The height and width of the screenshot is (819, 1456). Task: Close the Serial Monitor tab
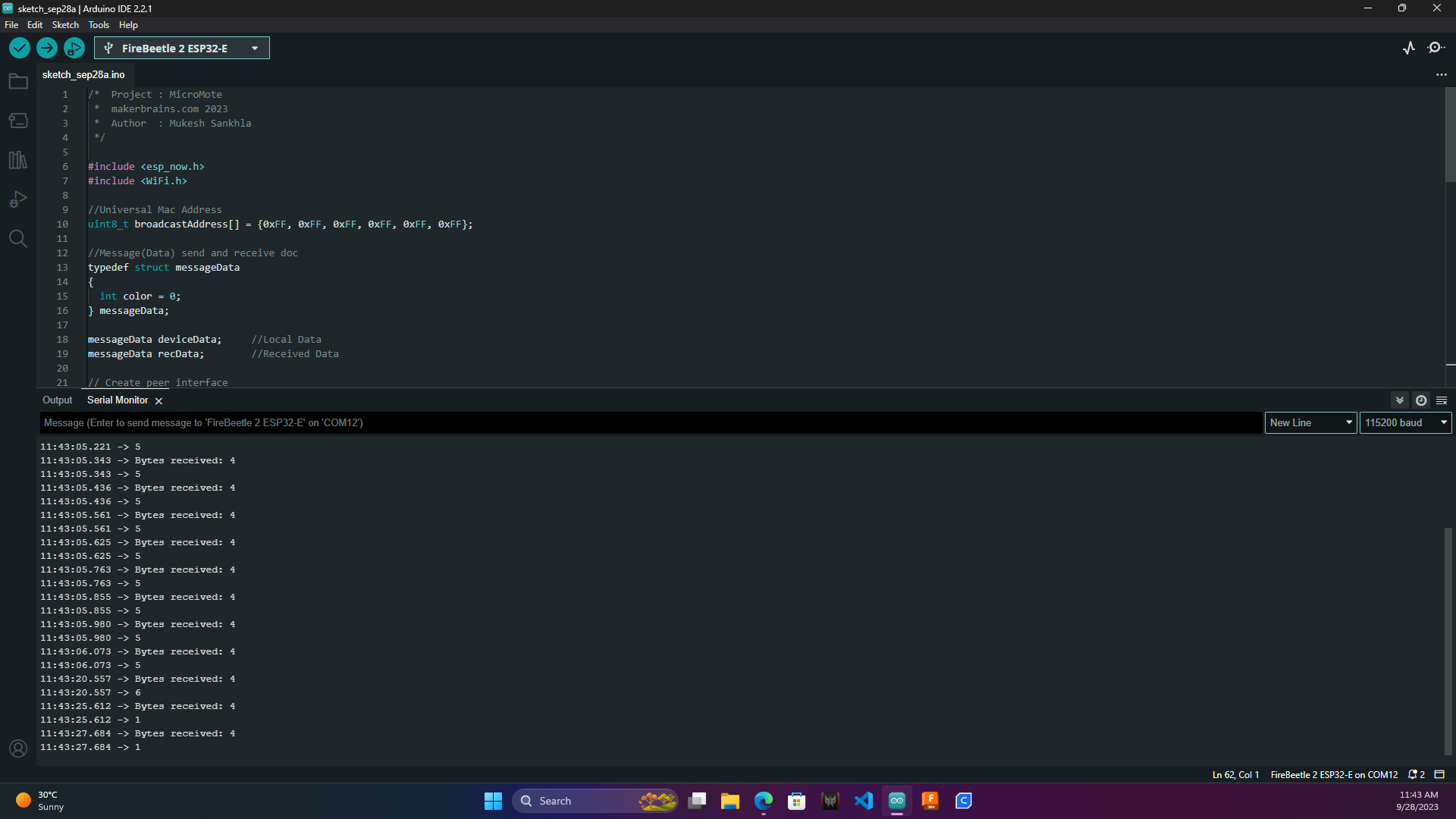(158, 400)
